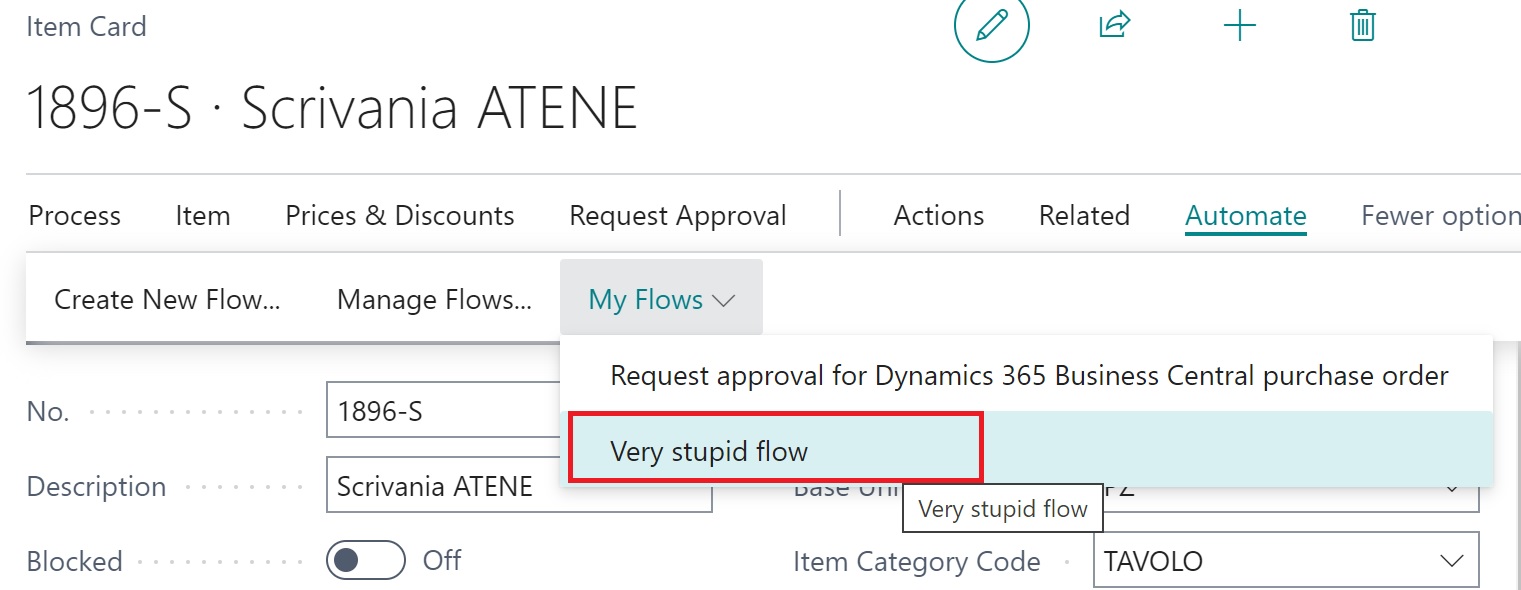Click Manage Flows button

[434, 300]
